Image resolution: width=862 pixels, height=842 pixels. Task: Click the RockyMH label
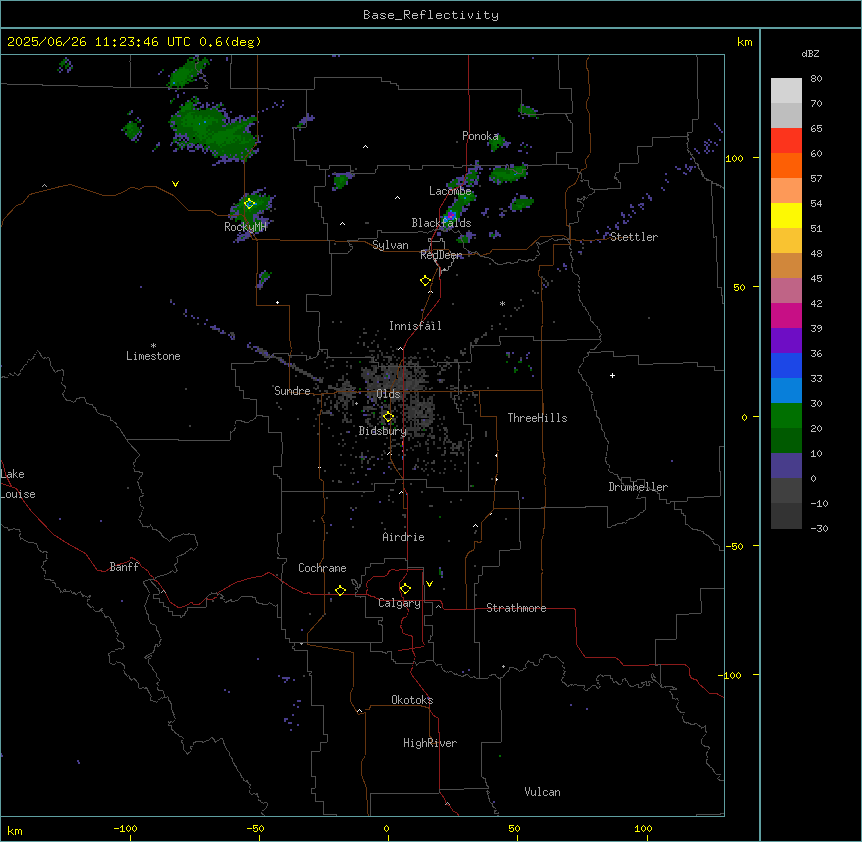pyautogui.click(x=245, y=227)
